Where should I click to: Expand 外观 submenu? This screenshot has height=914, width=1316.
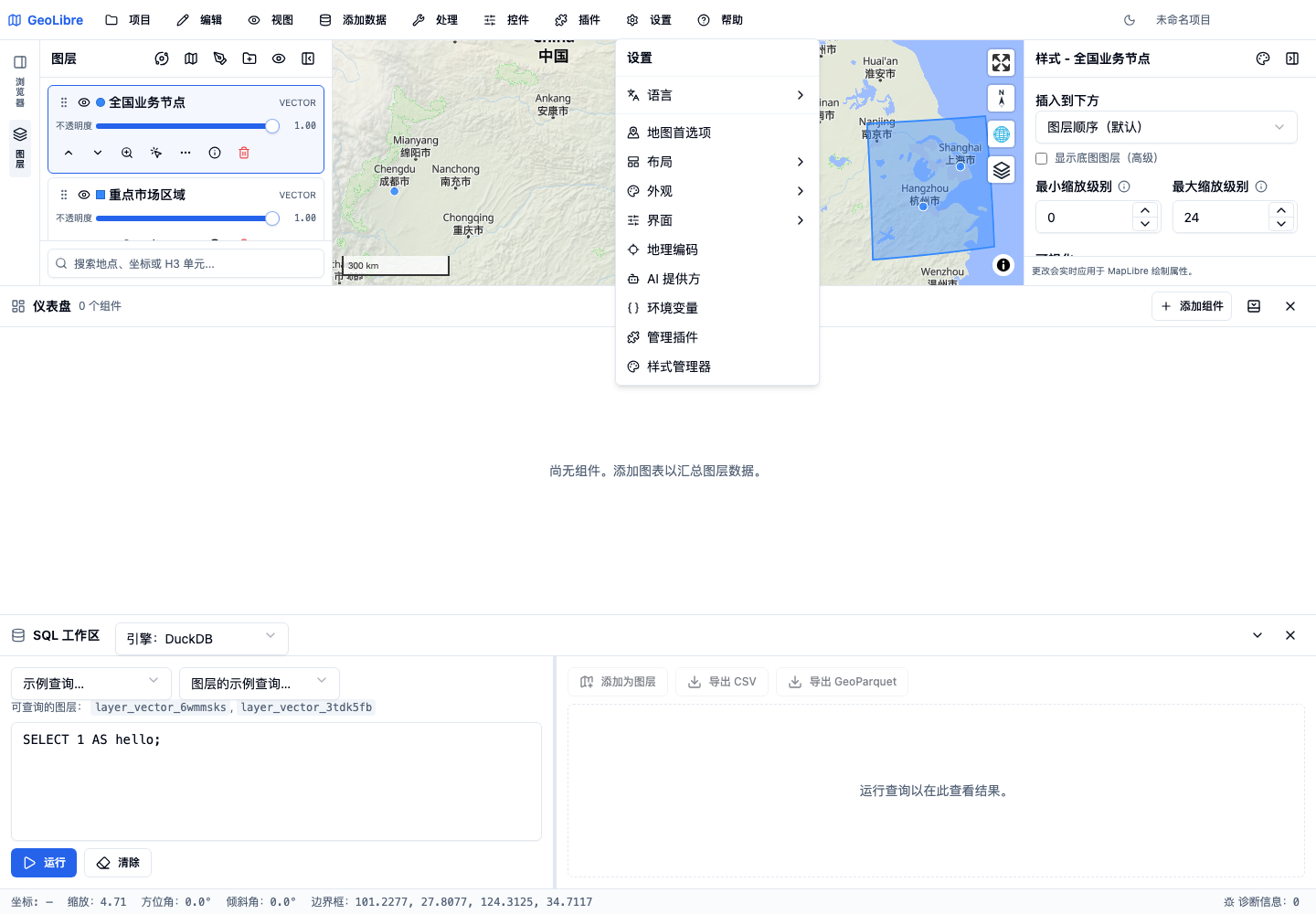click(716, 191)
